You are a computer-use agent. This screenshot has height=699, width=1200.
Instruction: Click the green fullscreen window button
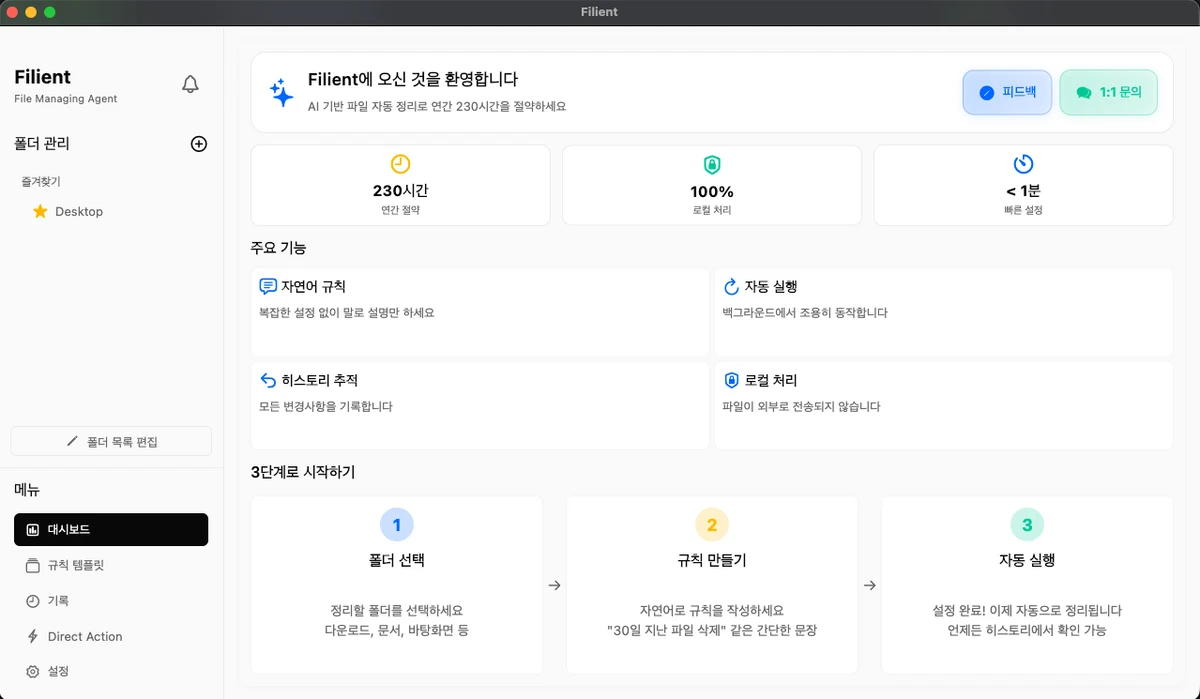[50, 12]
